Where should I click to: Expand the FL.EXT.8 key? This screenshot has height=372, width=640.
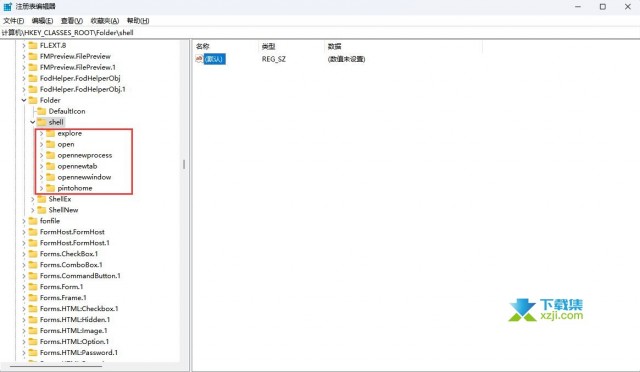24,45
